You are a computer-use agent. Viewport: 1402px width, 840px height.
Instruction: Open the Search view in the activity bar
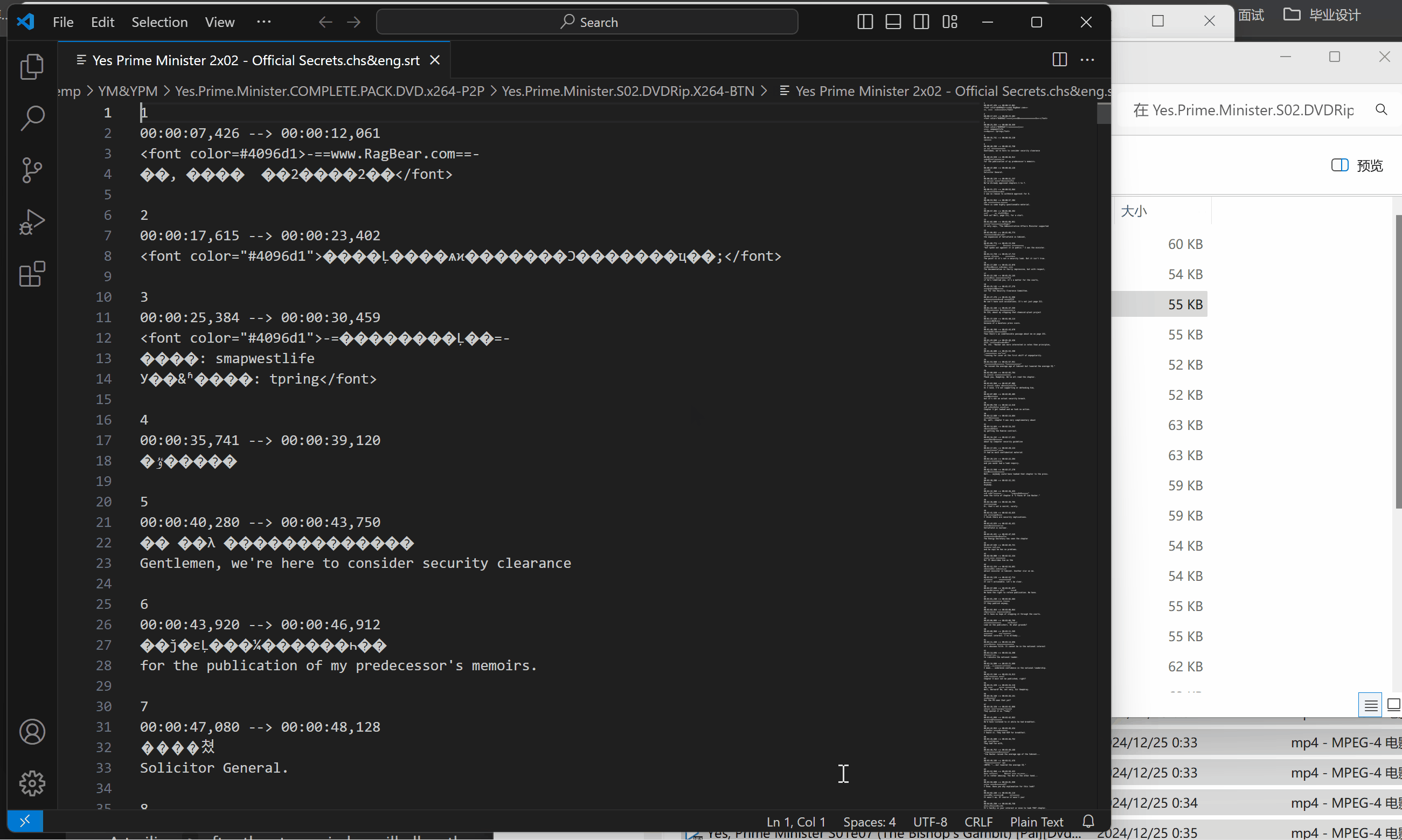32,118
